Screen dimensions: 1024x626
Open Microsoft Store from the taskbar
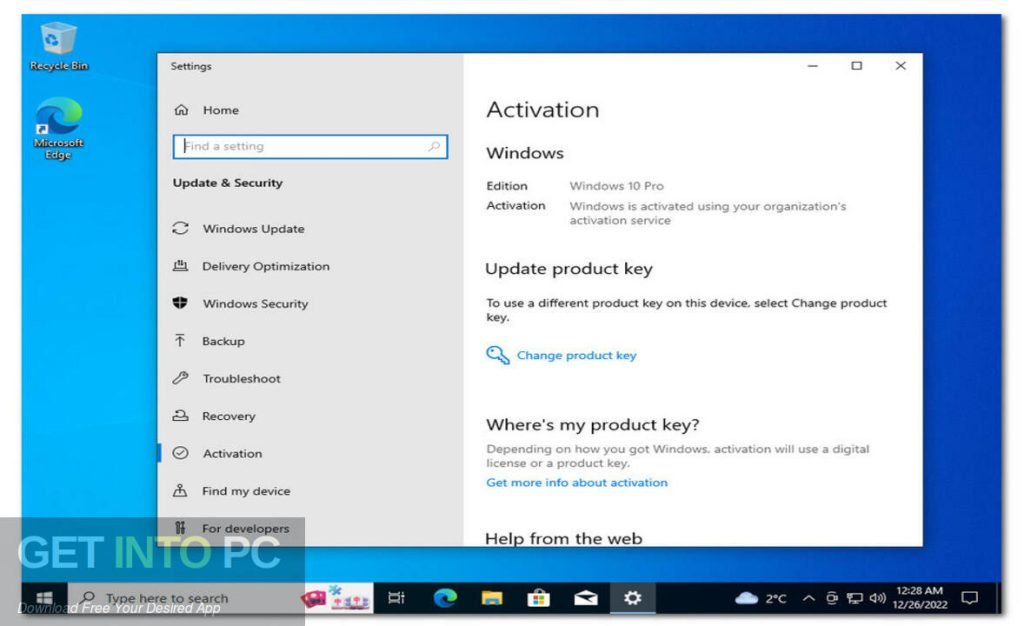tap(538, 597)
